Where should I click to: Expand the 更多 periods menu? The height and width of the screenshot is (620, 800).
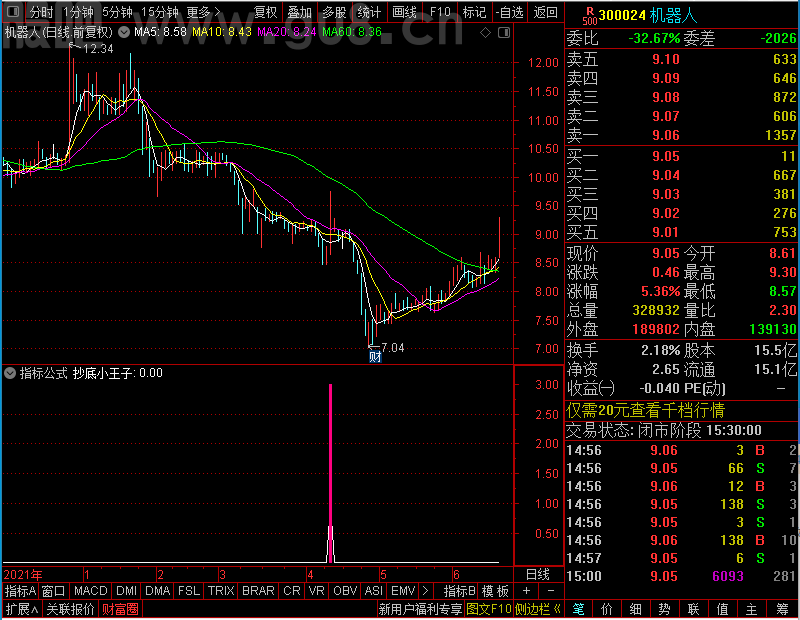point(204,12)
